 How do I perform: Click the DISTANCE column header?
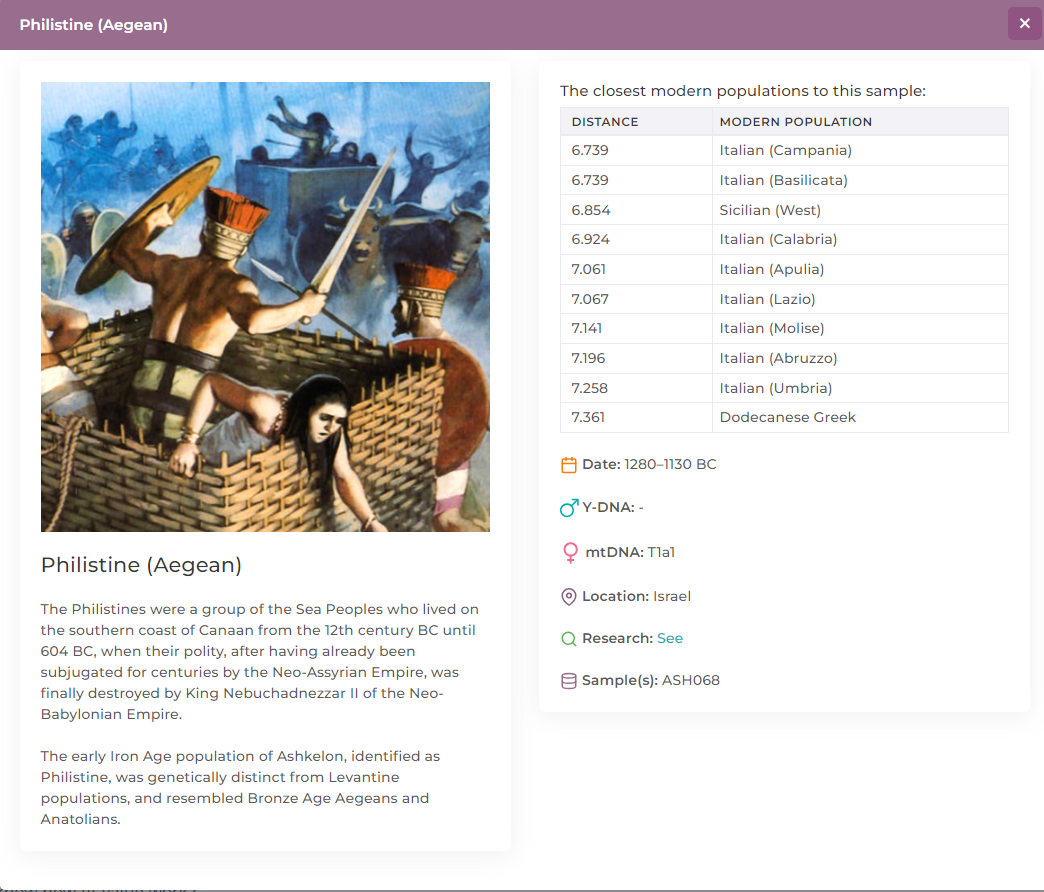636,122
